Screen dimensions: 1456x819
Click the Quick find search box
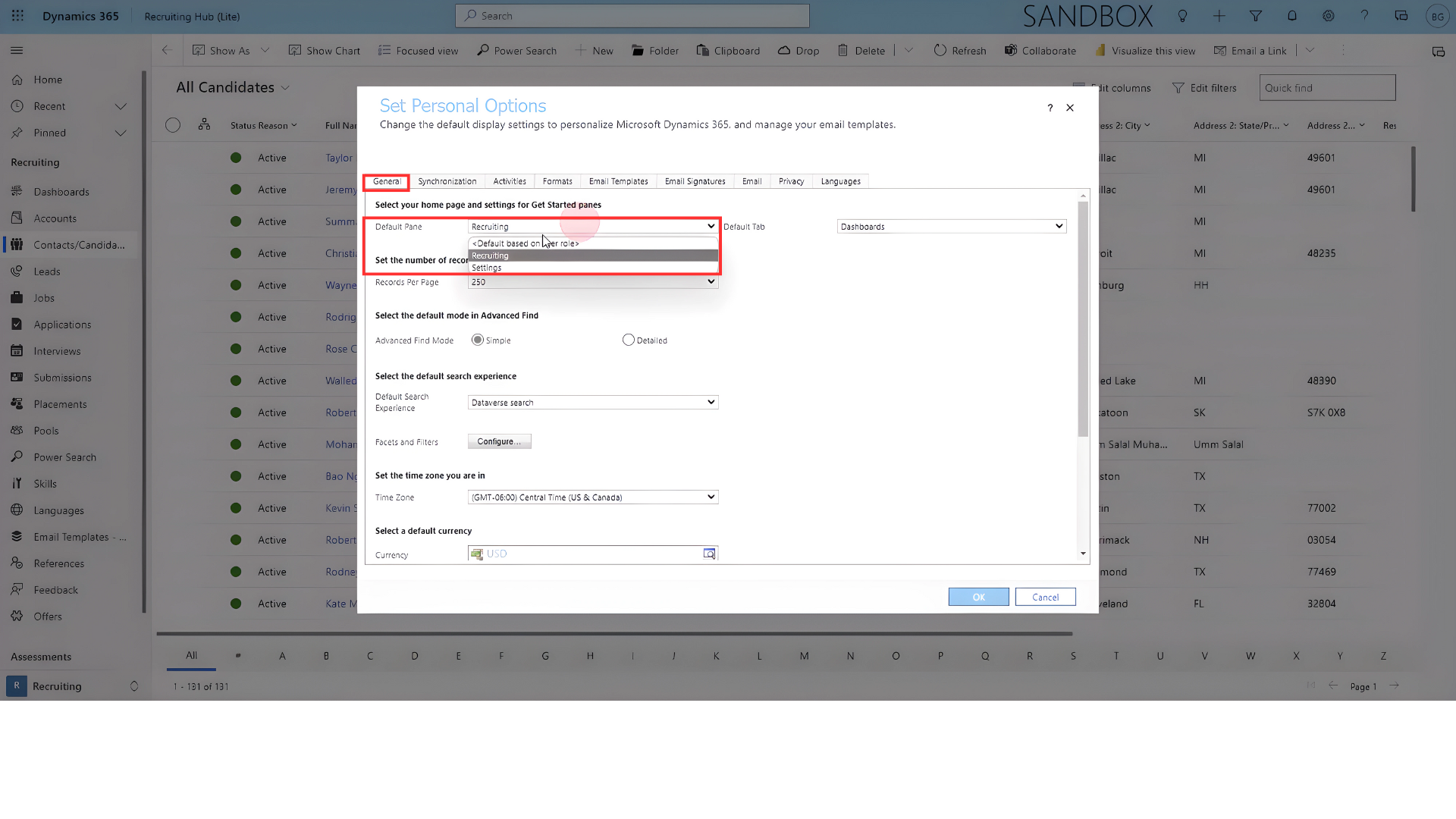click(x=1327, y=88)
